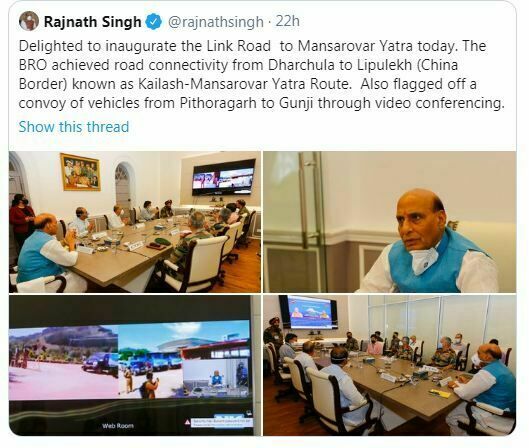Viewport: 529px width, 448px height.
Task: Open bottom-right meeting table photo
Action: pos(390,365)
